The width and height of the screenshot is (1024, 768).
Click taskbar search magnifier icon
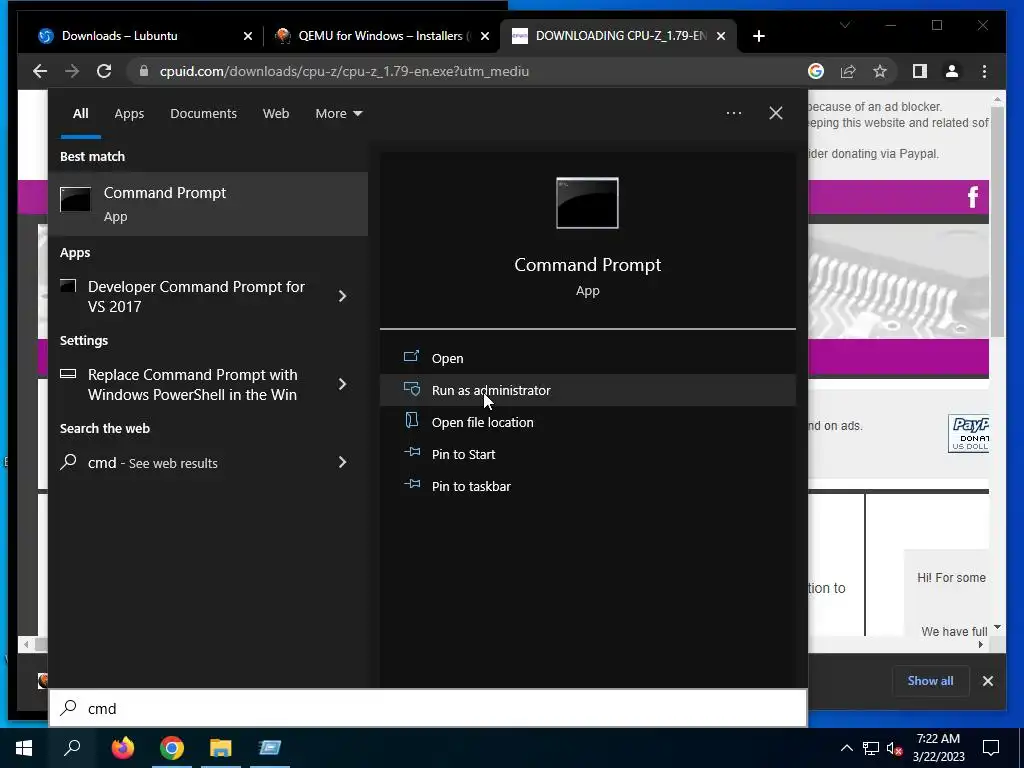(x=72, y=748)
